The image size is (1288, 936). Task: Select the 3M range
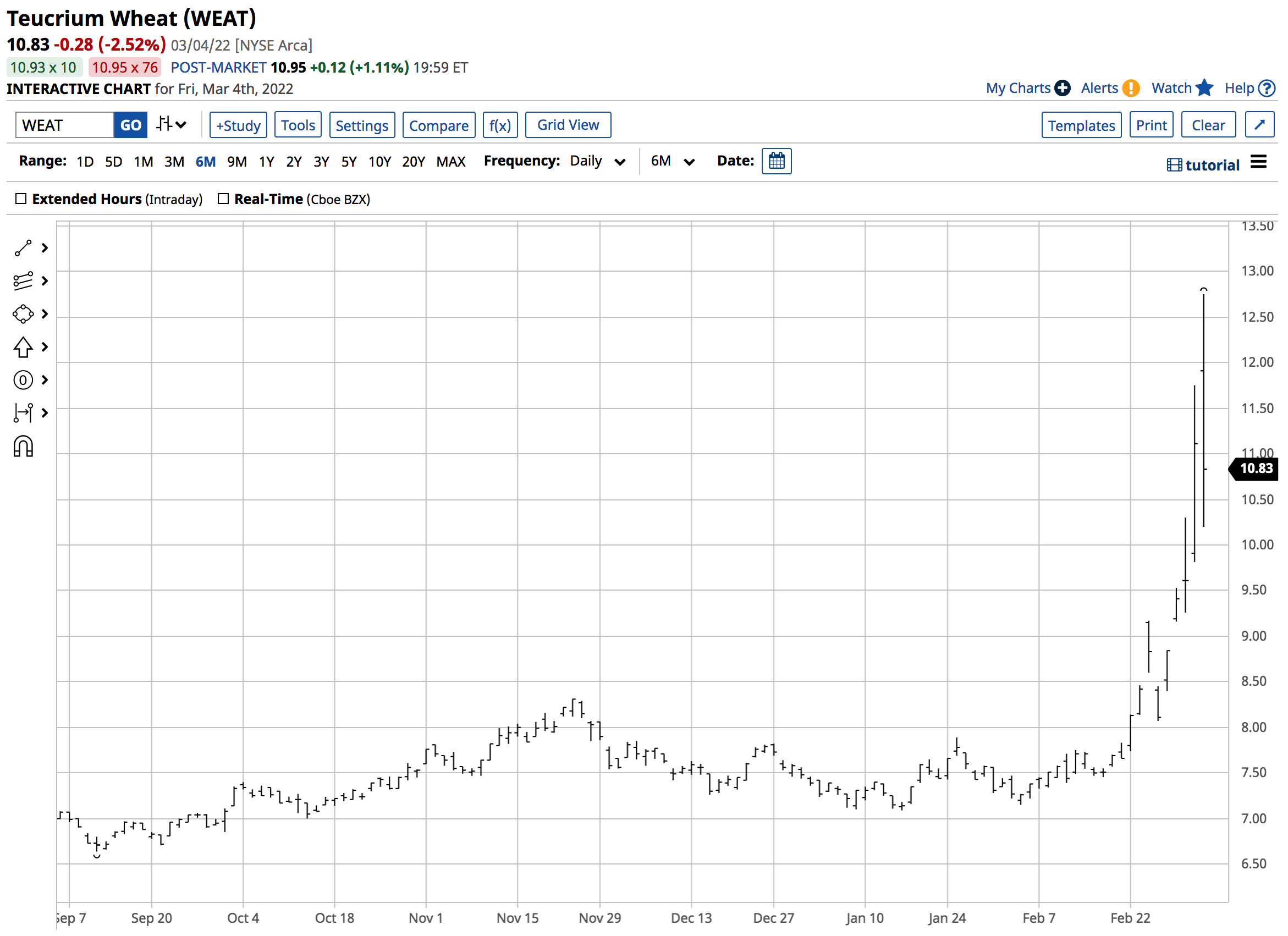pos(174,162)
